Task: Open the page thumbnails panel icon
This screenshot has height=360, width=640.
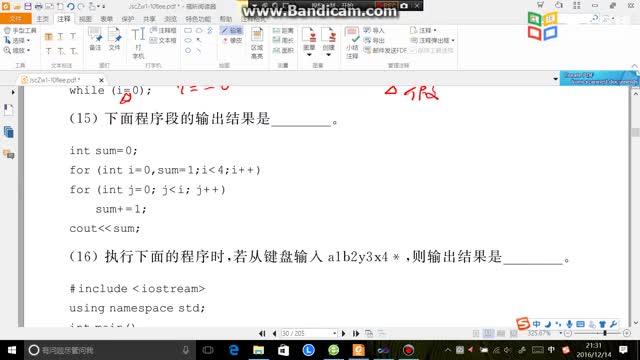Action: [x=9, y=132]
